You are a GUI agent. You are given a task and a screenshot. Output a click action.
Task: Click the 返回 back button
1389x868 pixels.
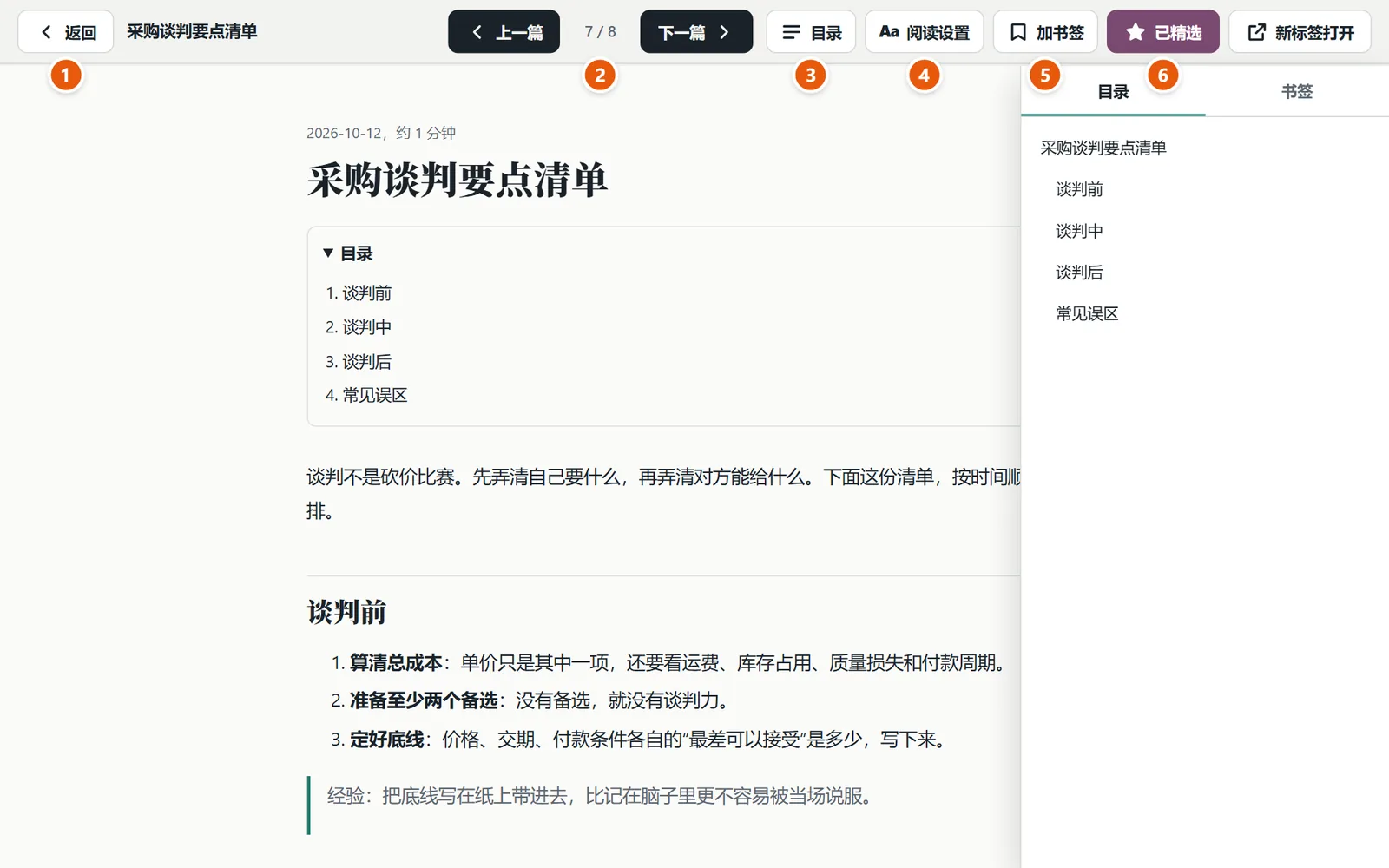click(x=66, y=32)
